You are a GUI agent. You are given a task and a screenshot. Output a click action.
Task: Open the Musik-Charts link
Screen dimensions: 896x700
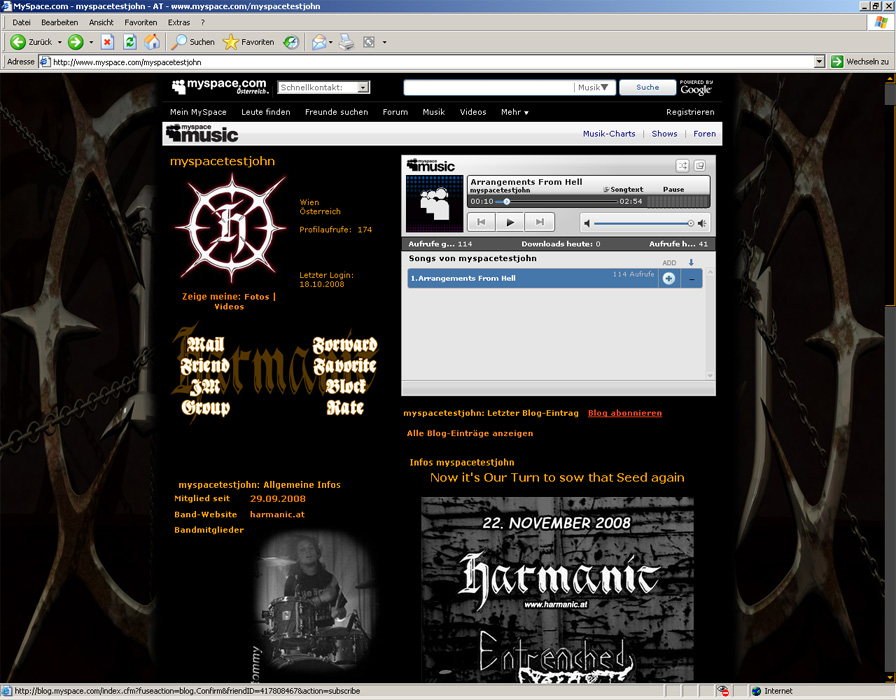[609, 134]
